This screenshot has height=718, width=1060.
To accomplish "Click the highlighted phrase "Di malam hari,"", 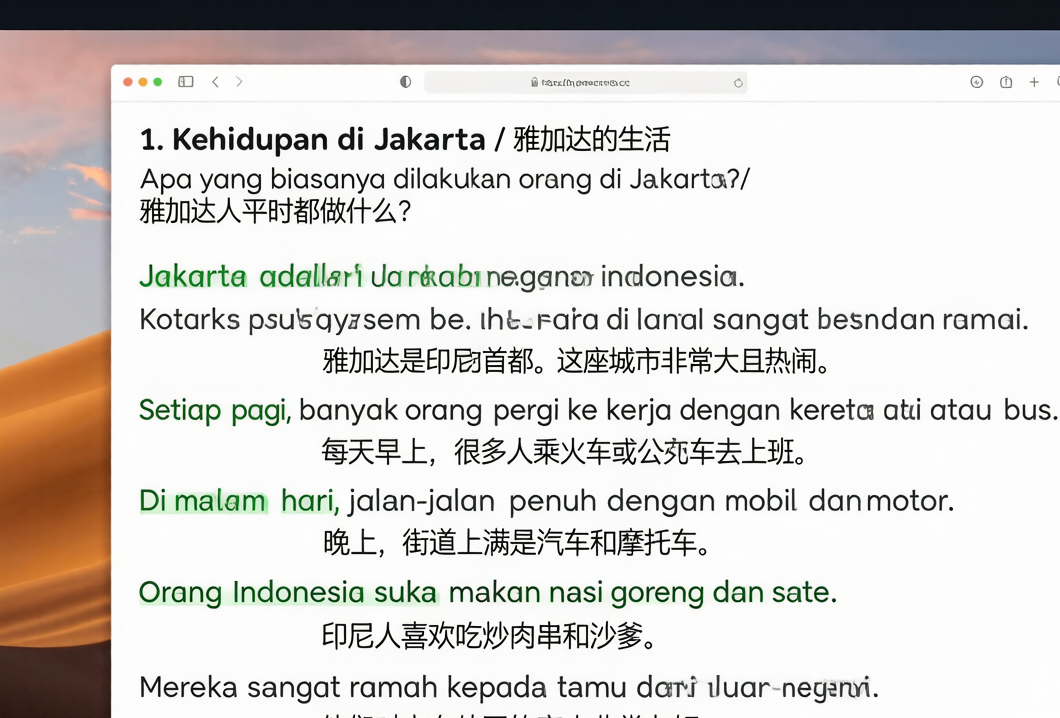I will point(239,502).
